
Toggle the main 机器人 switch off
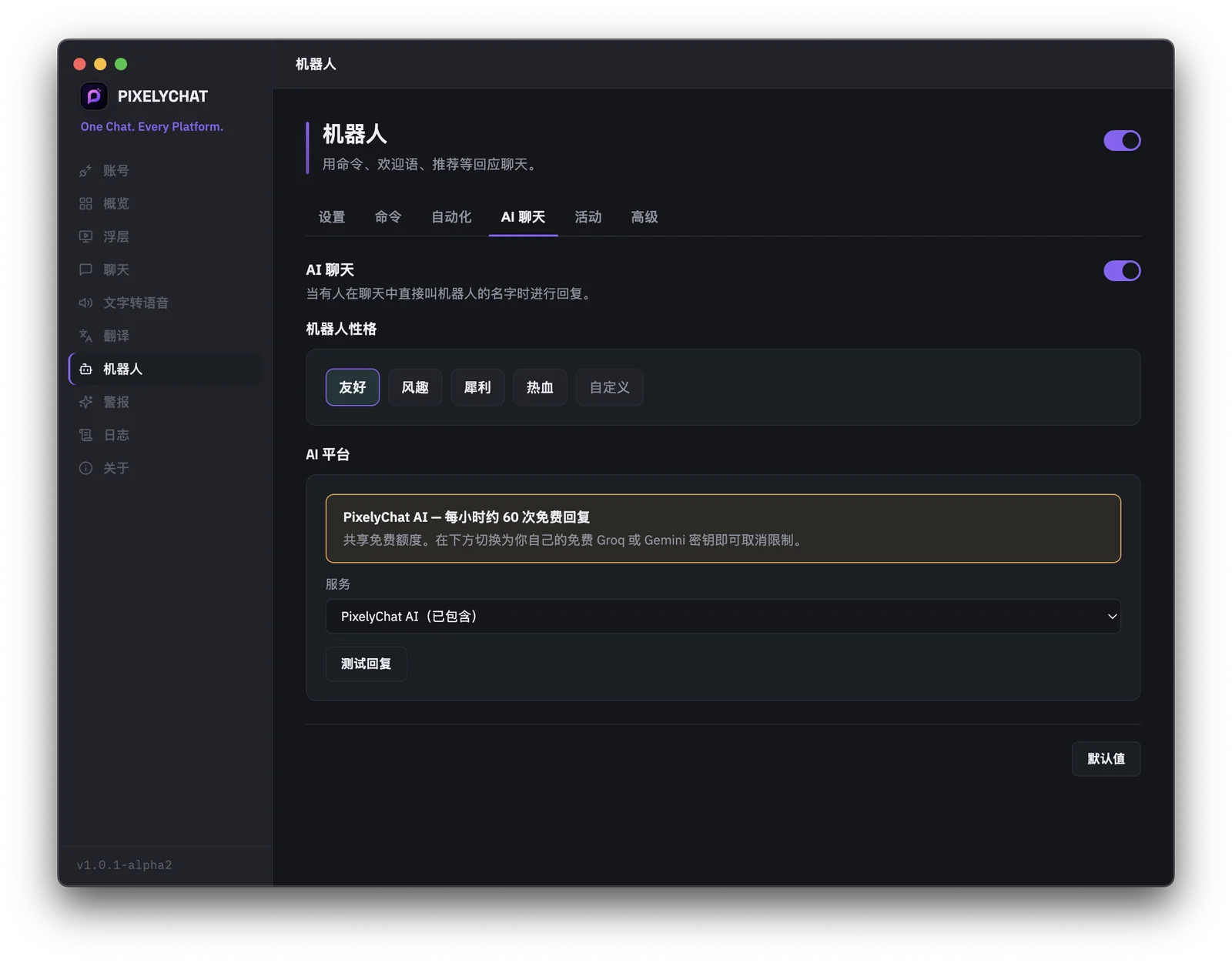tap(1122, 141)
